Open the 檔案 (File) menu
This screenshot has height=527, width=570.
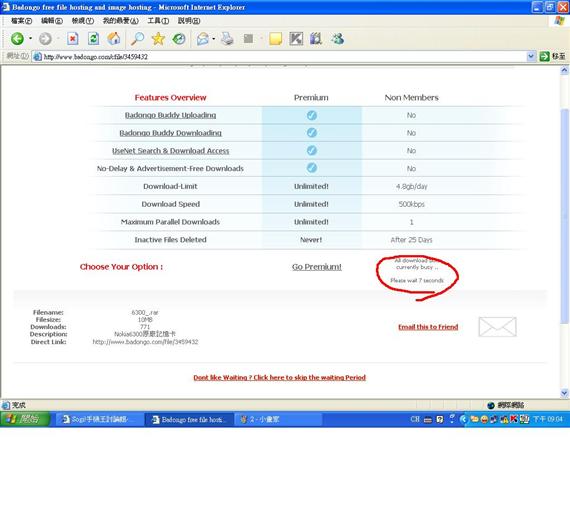(x=21, y=21)
